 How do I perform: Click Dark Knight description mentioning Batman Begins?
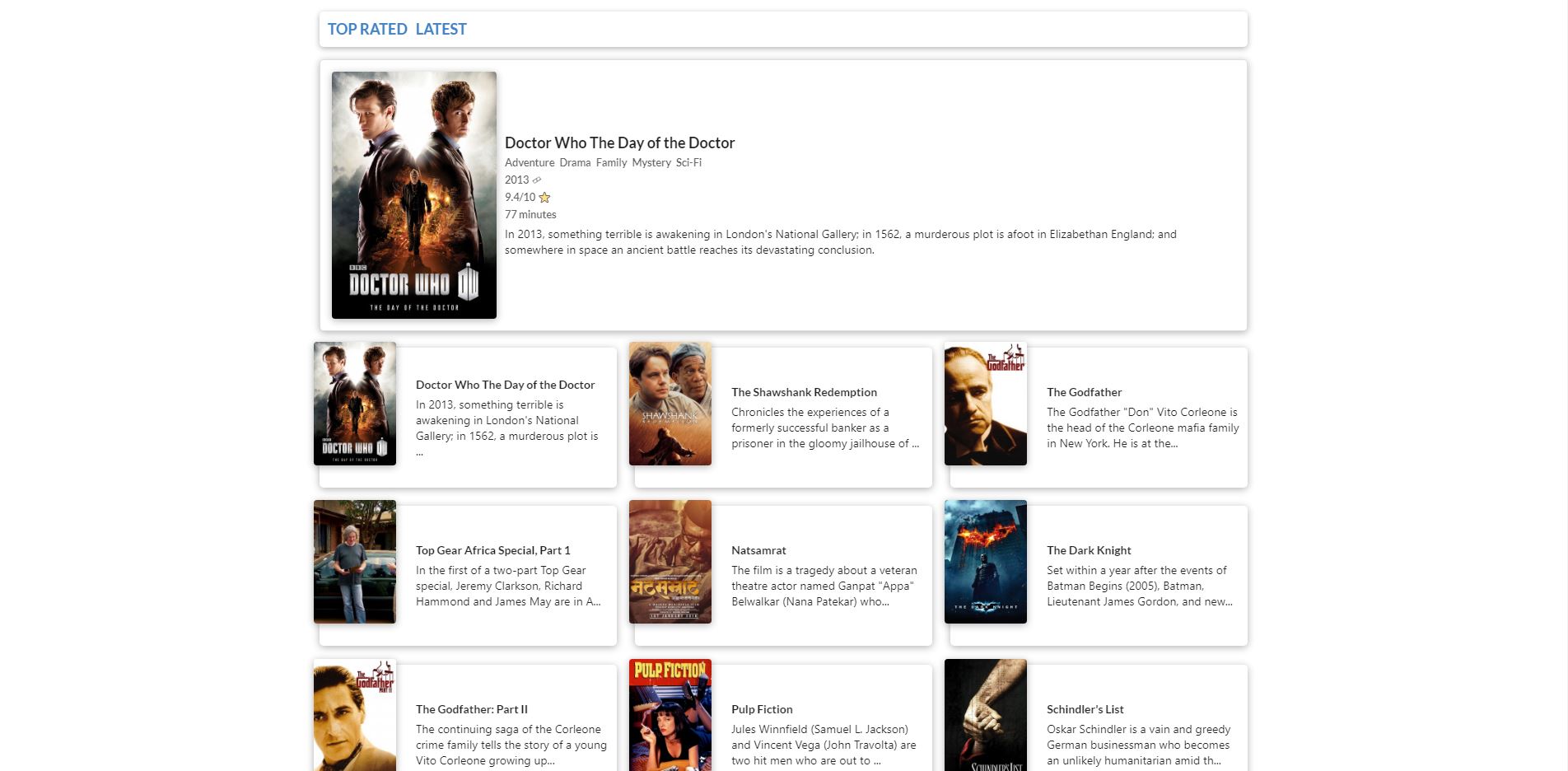[x=1140, y=586]
